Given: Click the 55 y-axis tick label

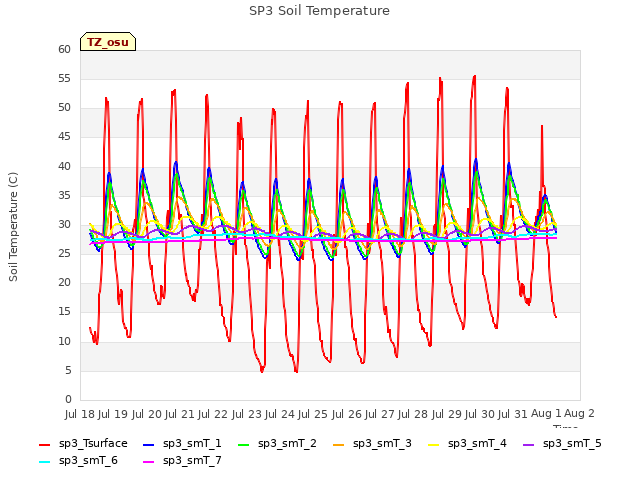Looking at the screenshot, I should (x=64, y=79).
